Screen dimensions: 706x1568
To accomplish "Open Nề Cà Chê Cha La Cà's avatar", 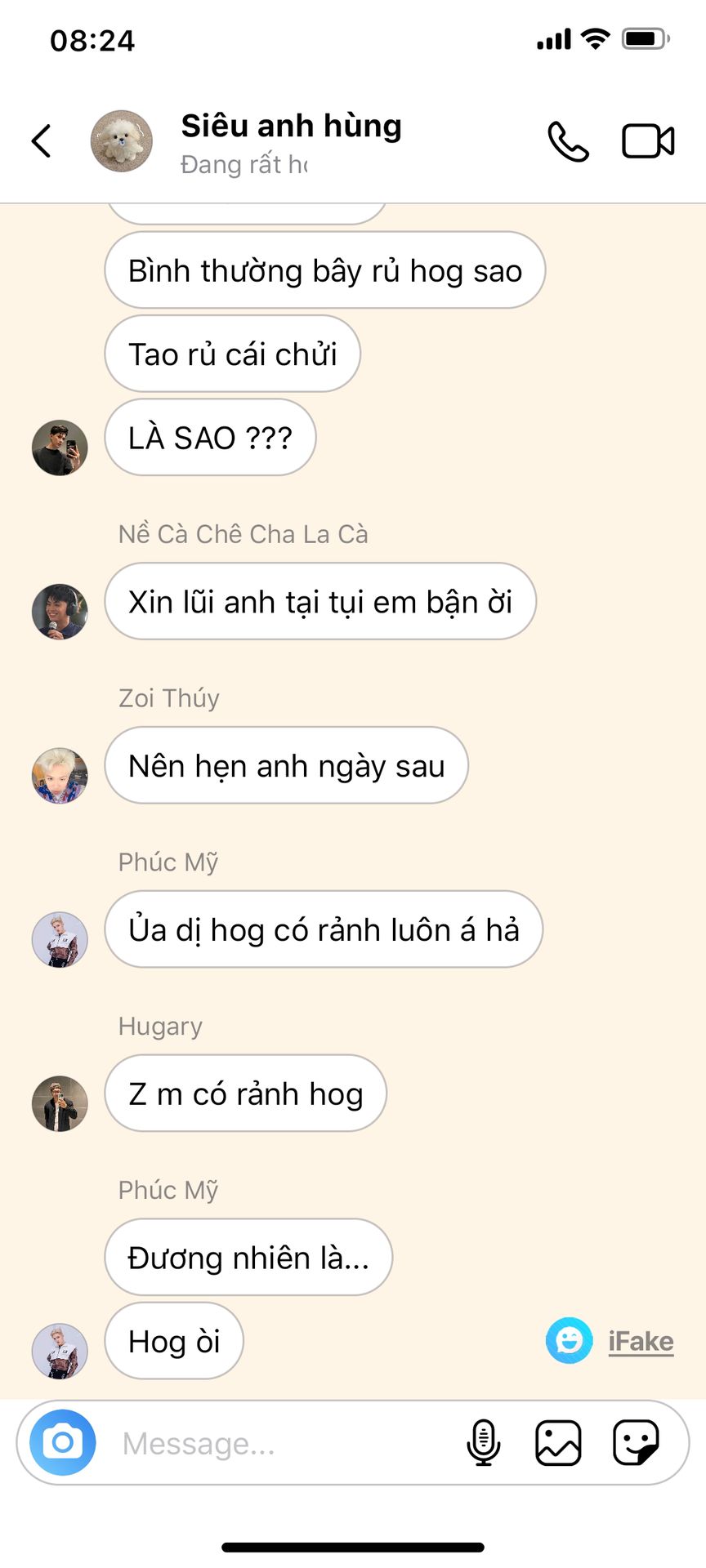I will pos(60,612).
